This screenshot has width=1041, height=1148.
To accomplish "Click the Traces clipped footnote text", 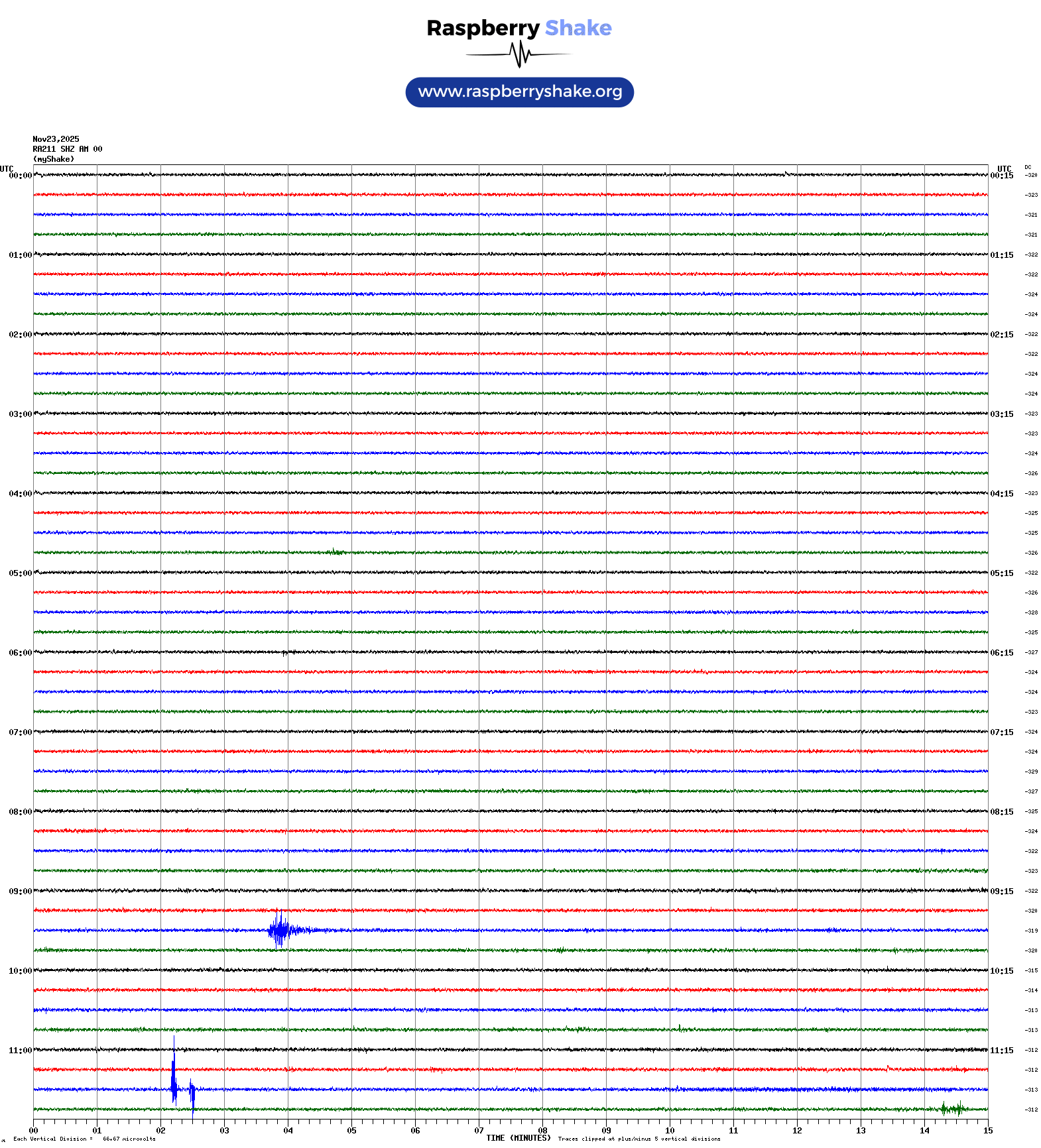I will point(639,1139).
